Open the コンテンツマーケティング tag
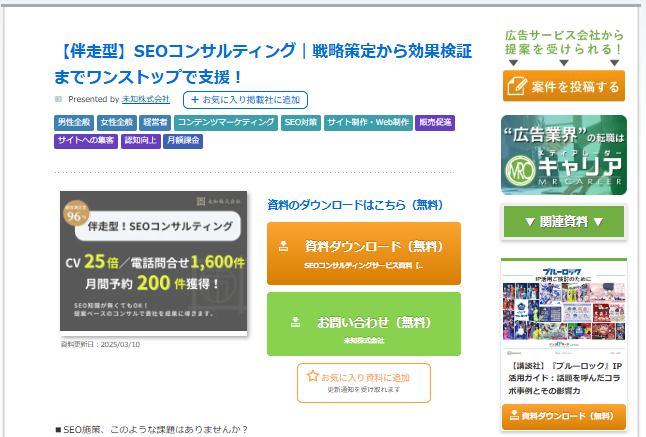 coord(226,122)
